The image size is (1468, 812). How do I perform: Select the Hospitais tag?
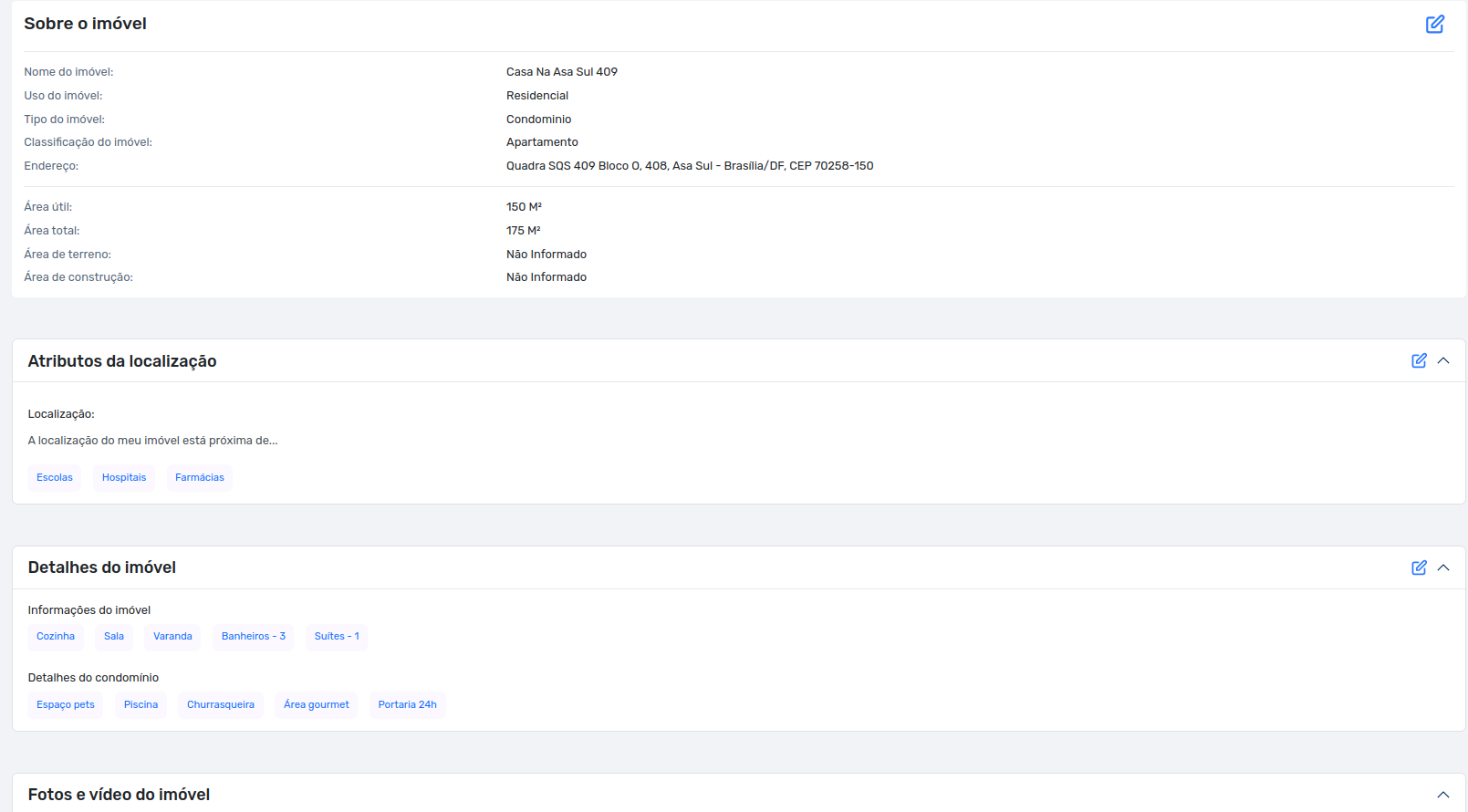pyautogui.click(x=124, y=478)
